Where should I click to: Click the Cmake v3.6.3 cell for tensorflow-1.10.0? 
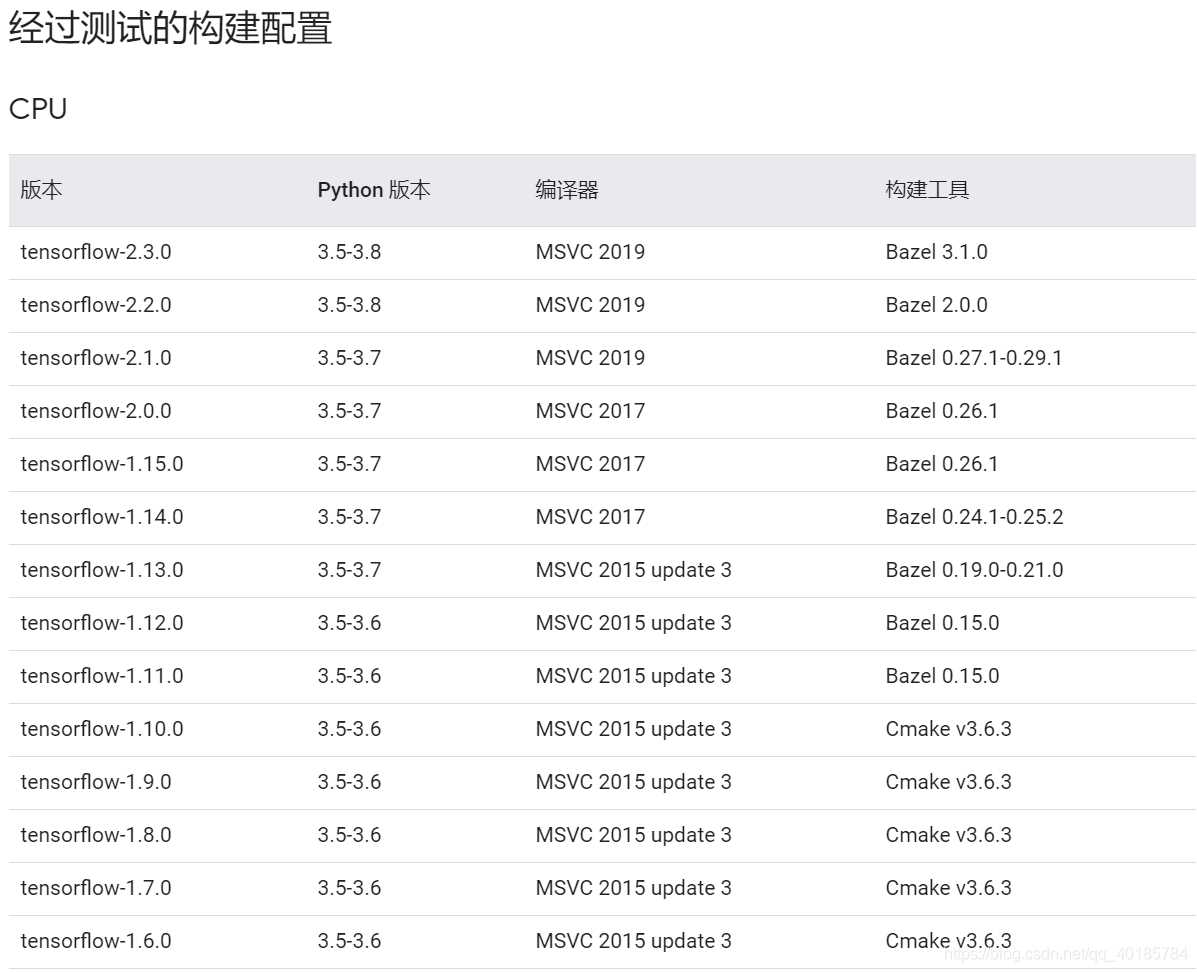click(x=948, y=729)
